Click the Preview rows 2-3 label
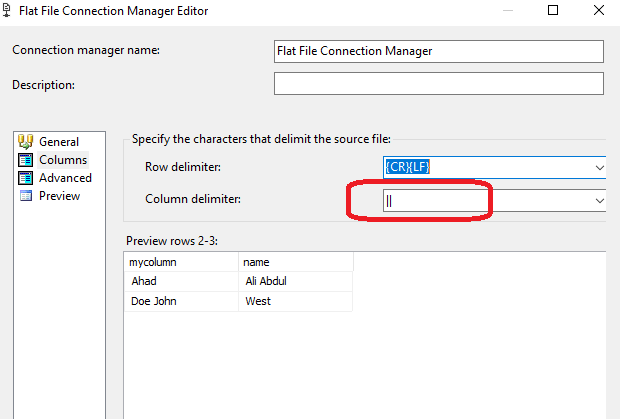This screenshot has width=621, height=419. [x=172, y=241]
